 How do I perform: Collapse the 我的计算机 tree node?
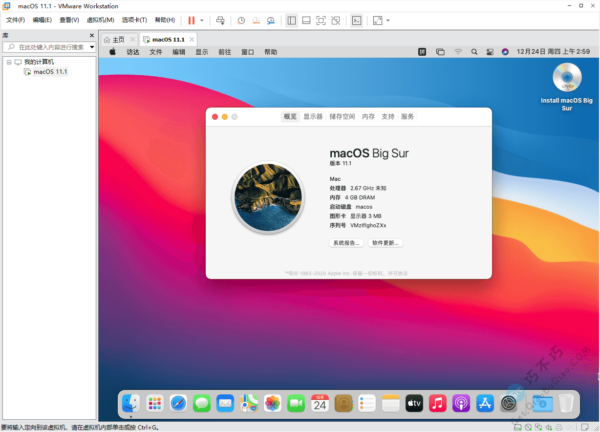[8, 62]
